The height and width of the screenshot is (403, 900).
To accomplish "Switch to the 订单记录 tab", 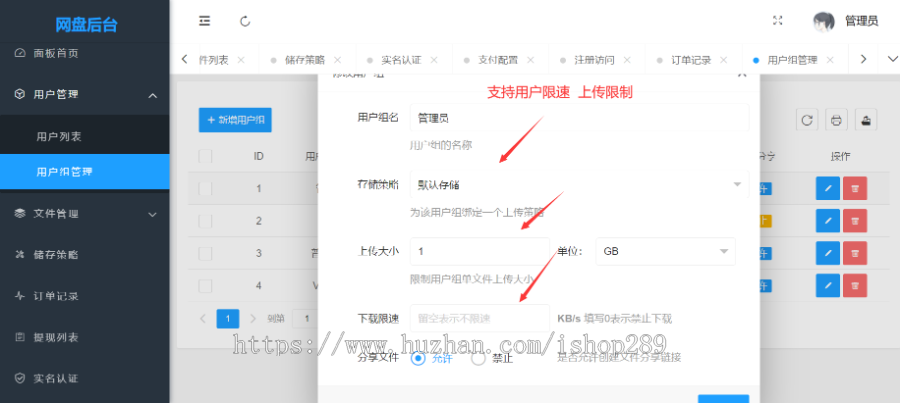I will click(x=690, y=60).
